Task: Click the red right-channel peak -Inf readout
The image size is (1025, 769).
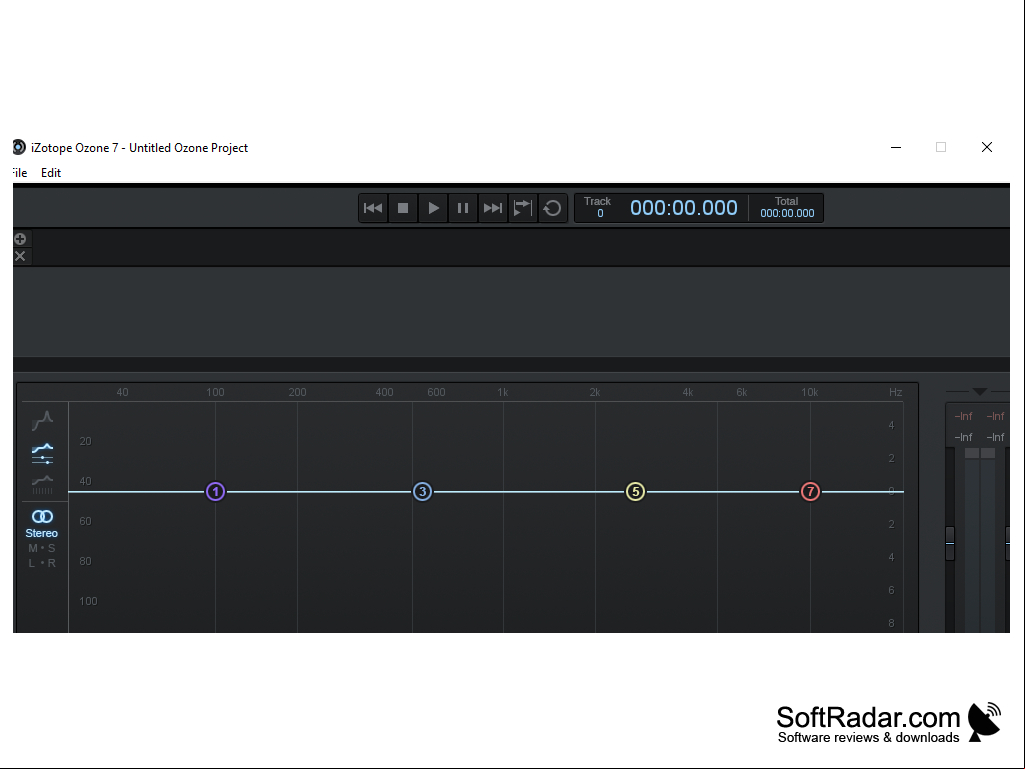Action: [x=995, y=416]
